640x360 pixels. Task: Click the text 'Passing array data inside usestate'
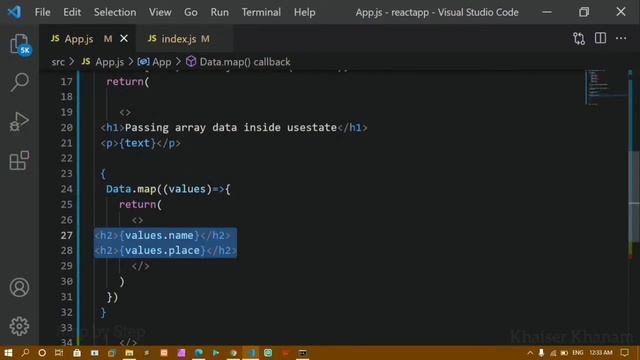231,128
